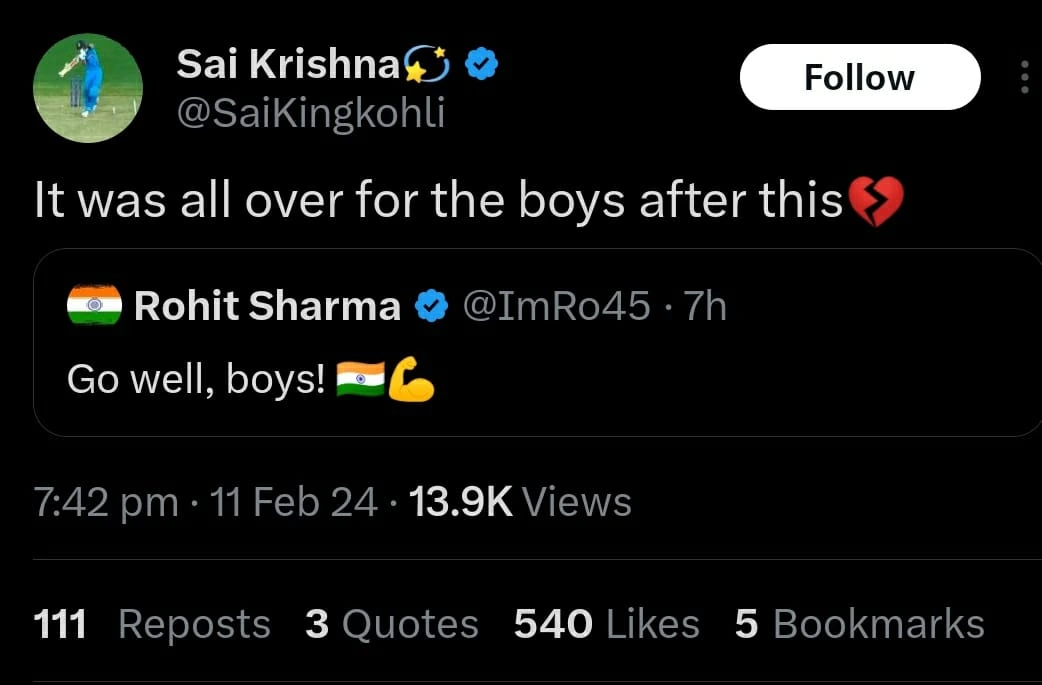Click the blue verified badge beside Sai Krishna

point(484,66)
